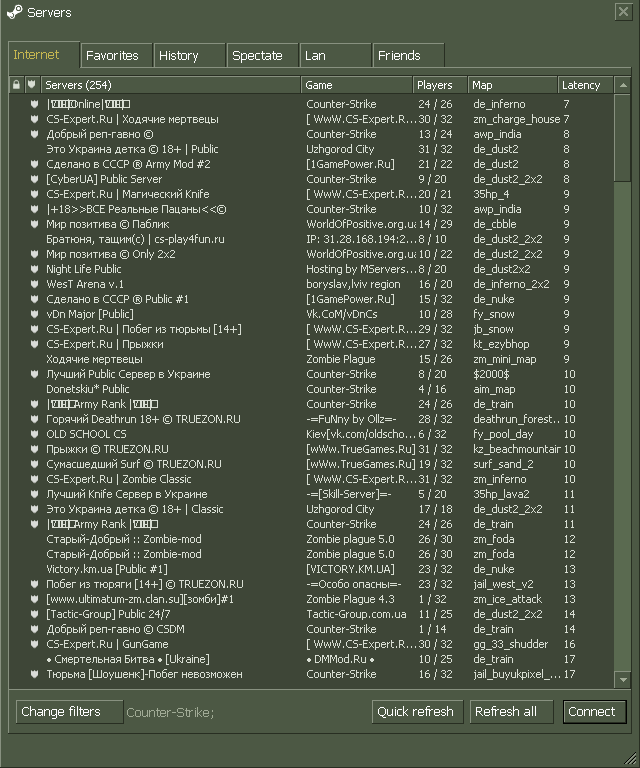640x768 pixels.
Task: Click scrollbar down arrow
Action: click(x=623, y=679)
